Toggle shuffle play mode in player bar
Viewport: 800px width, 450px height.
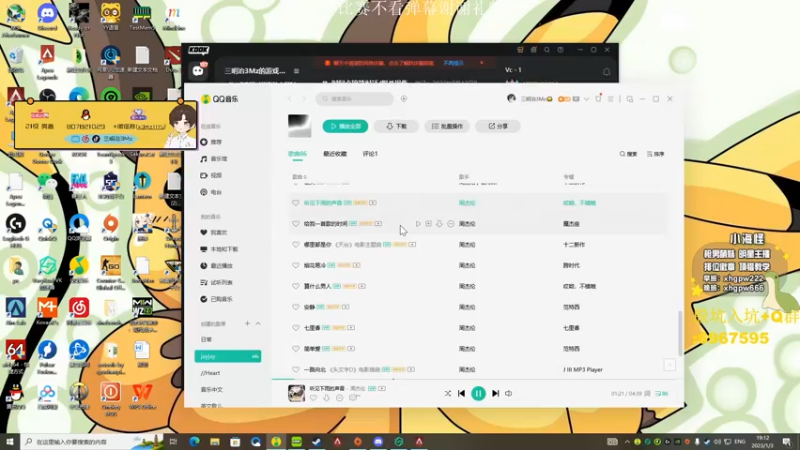(447, 393)
